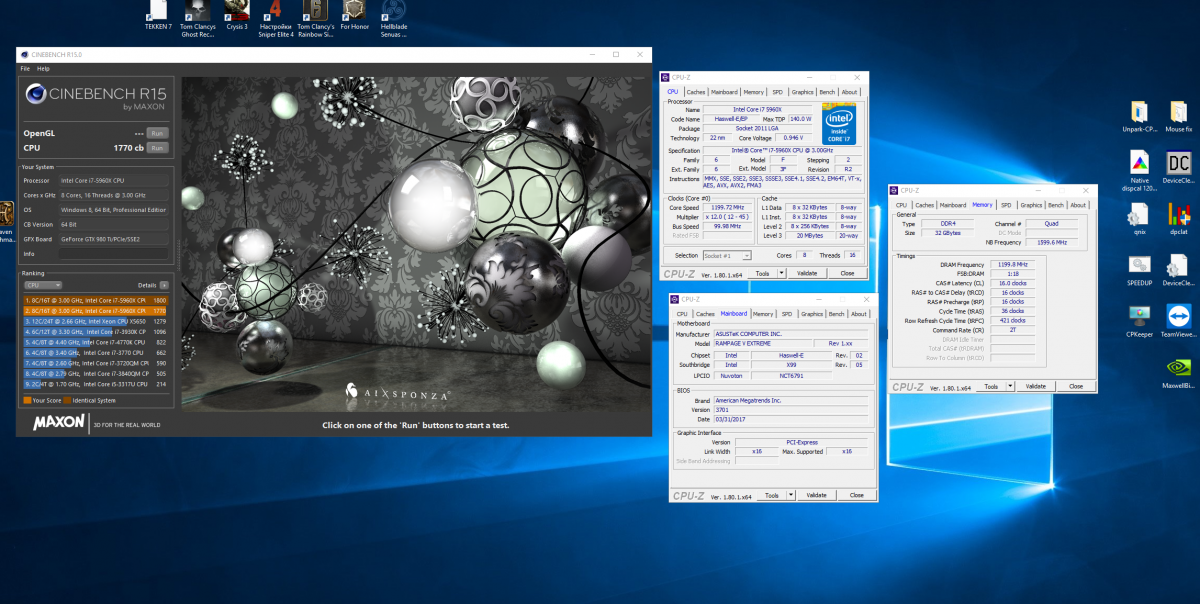Screen dimensions: 1200x604
Task: Click Validate in the CPU tab CPU-Z window
Action: (x=807, y=273)
